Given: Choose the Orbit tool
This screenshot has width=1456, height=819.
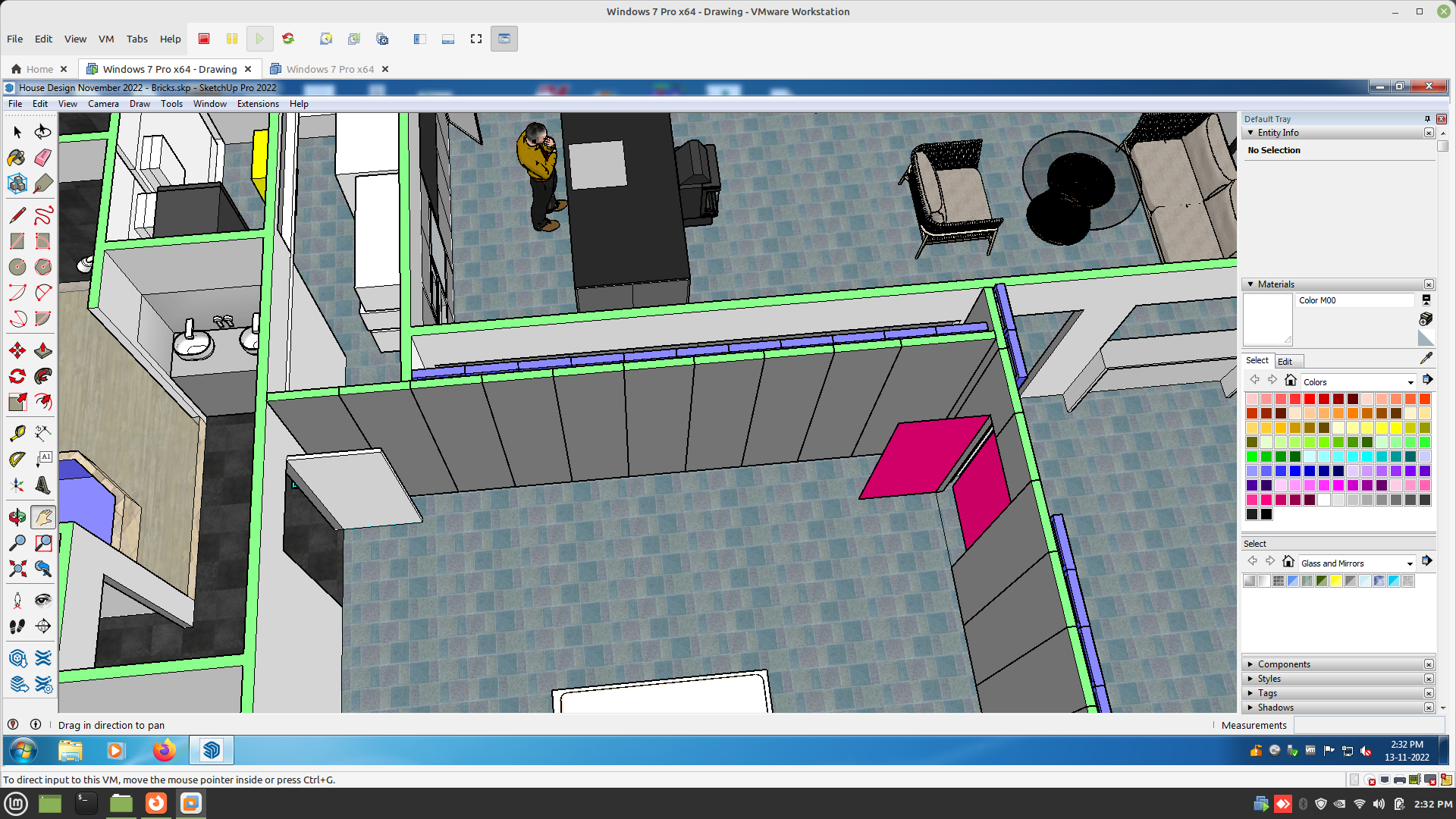Looking at the screenshot, I should (x=17, y=517).
